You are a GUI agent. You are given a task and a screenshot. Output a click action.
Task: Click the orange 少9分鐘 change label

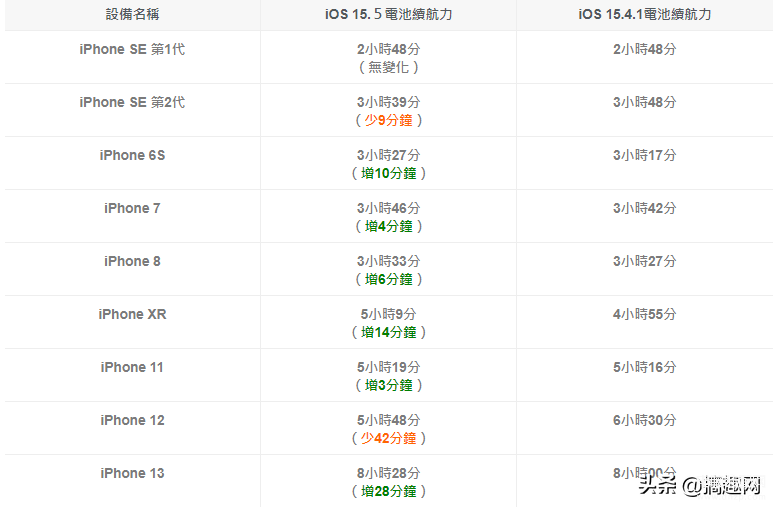click(x=388, y=120)
